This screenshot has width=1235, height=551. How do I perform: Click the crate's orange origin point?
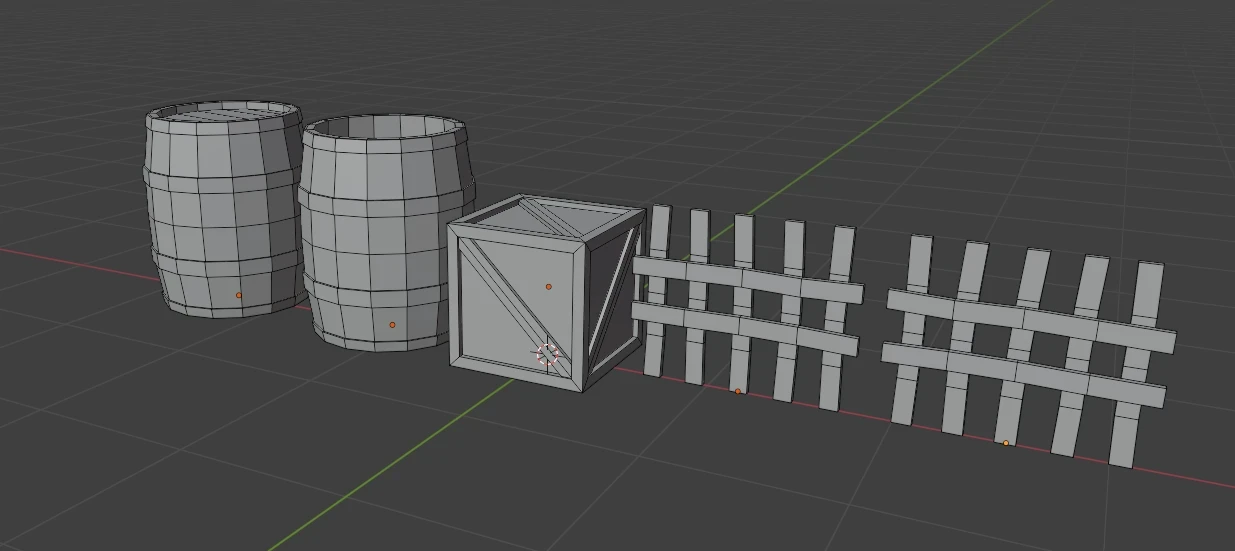548,287
